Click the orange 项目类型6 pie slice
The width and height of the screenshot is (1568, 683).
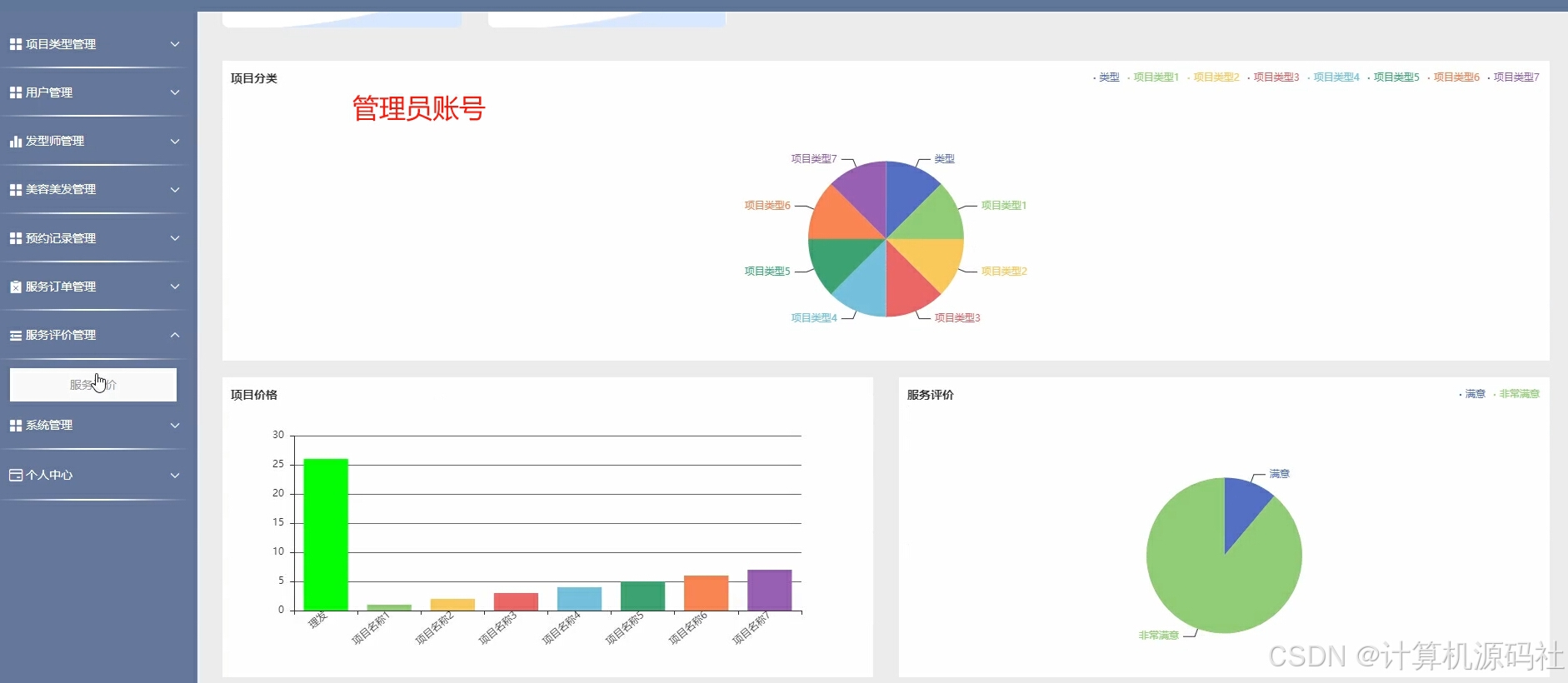(x=838, y=219)
